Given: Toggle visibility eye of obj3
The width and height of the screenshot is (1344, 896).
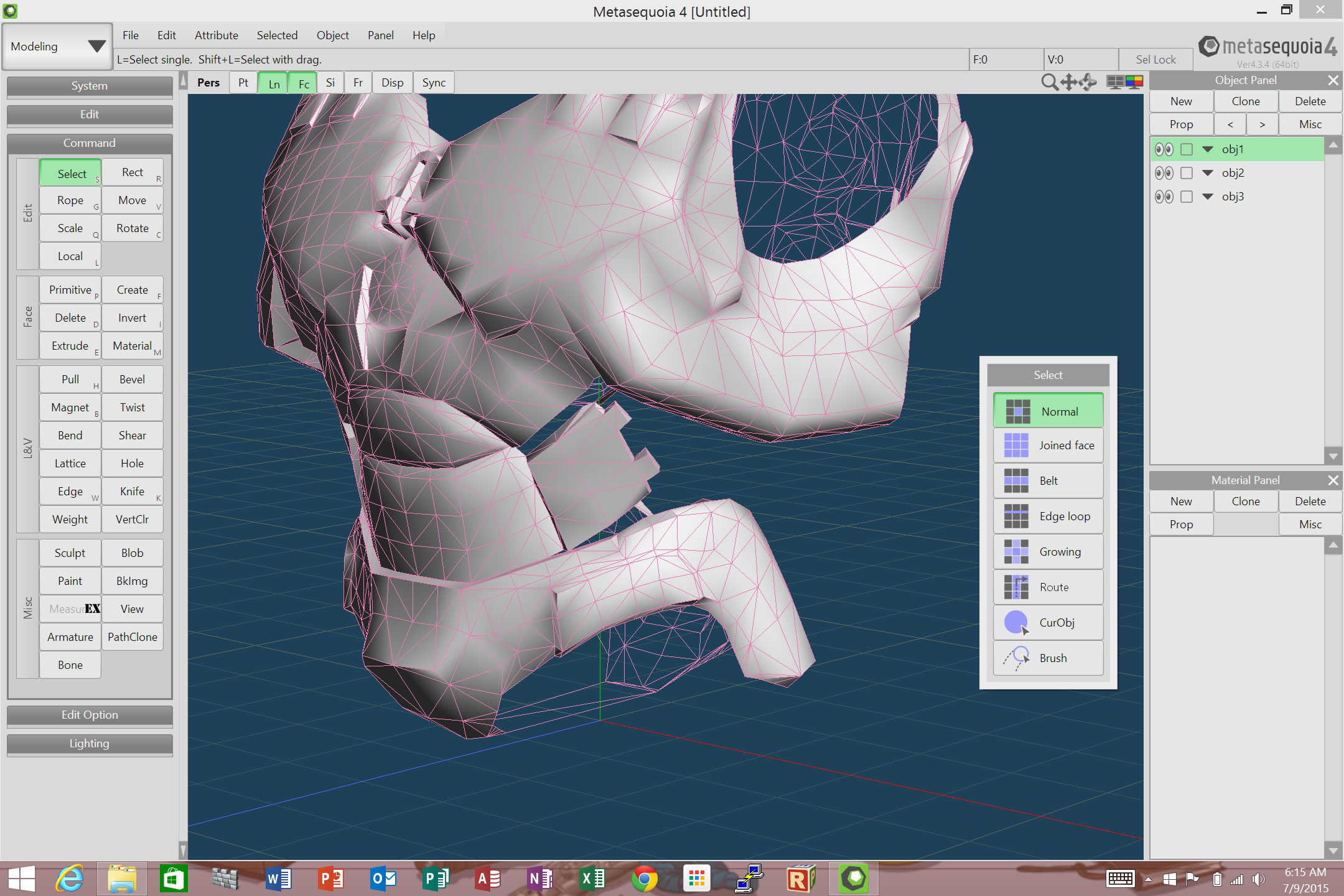Looking at the screenshot, I should coord(1164,197).
